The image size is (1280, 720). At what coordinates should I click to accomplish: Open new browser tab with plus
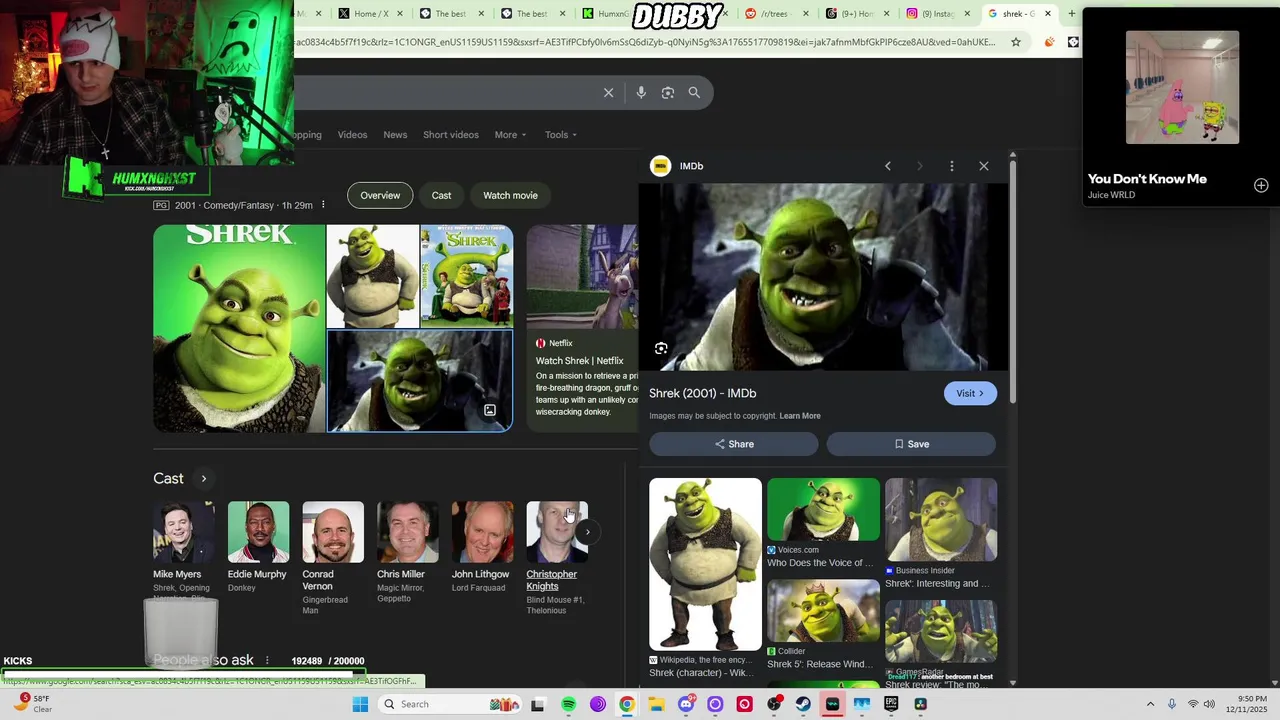pyautogui.click(x=1072, y=14)
